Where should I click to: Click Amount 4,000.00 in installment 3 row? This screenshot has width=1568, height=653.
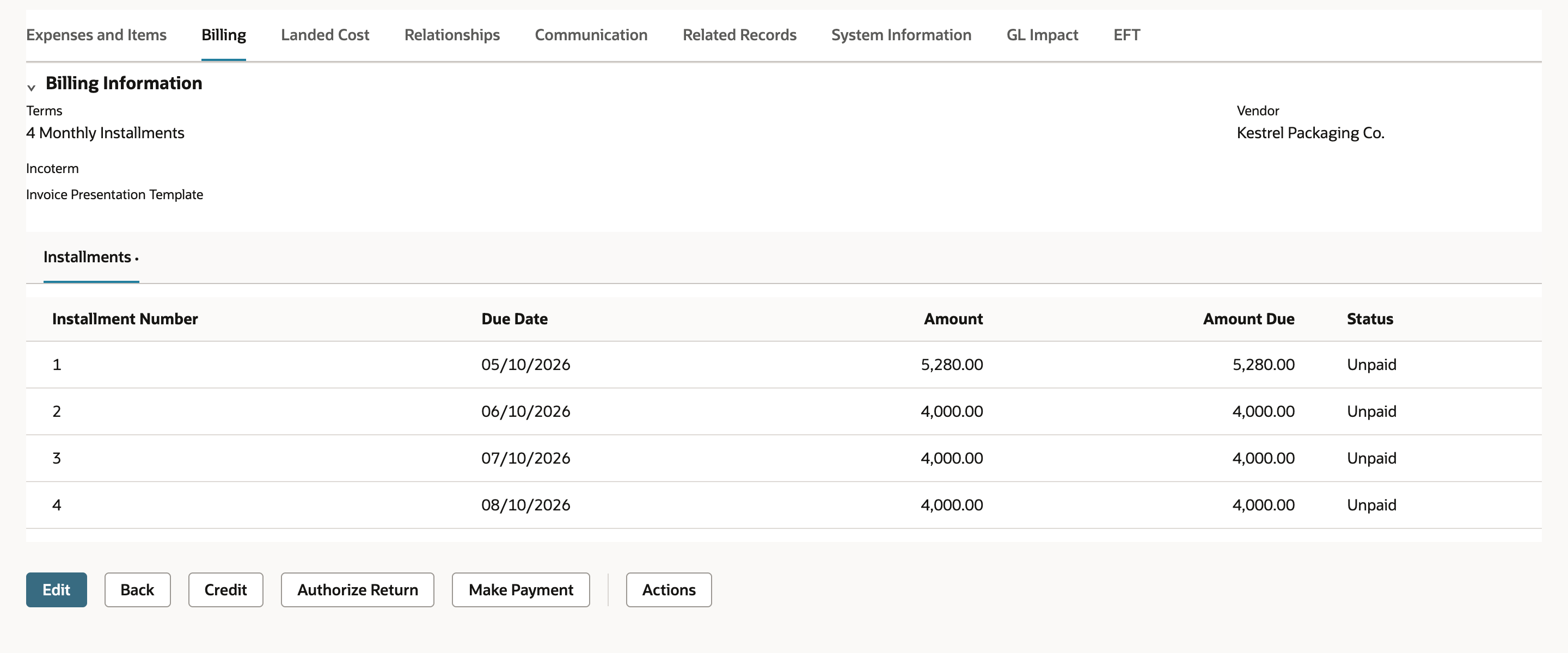point(951,458)
